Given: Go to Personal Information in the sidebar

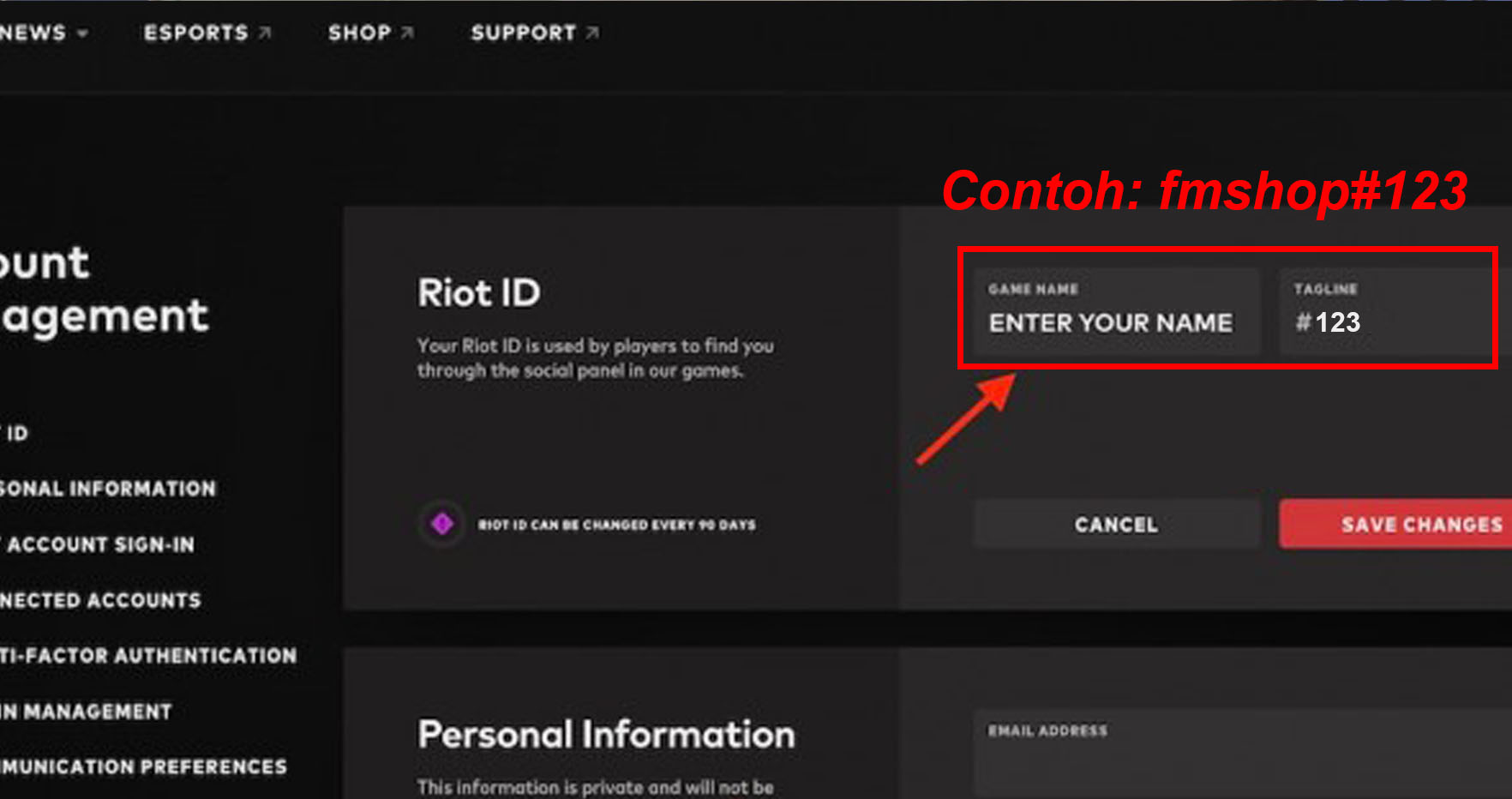Looking at the screenshot, I should point(107,489).
